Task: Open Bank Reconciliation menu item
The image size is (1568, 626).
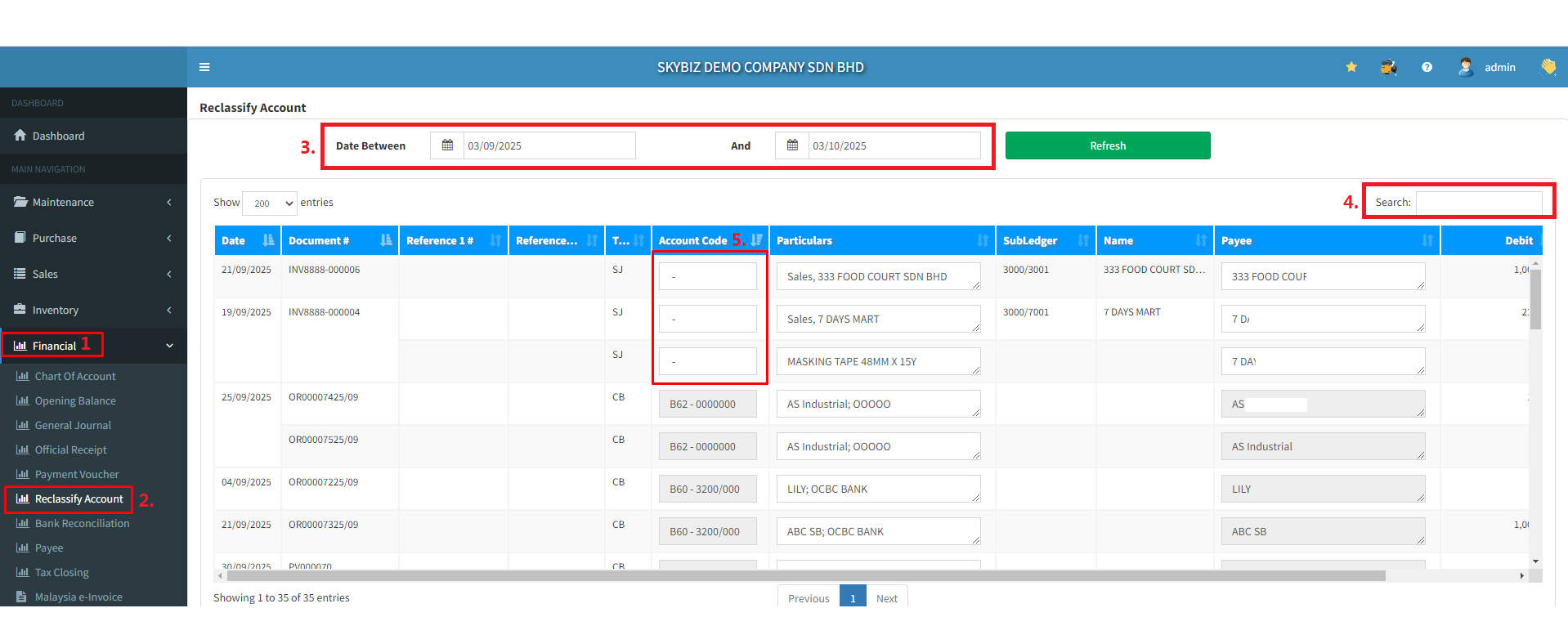Action: pos(82,523)
